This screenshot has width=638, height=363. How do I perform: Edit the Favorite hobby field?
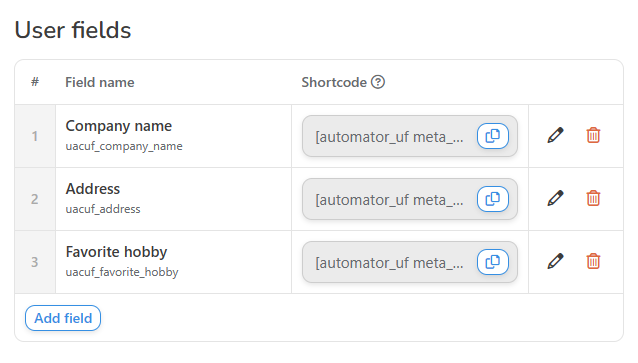555,261
